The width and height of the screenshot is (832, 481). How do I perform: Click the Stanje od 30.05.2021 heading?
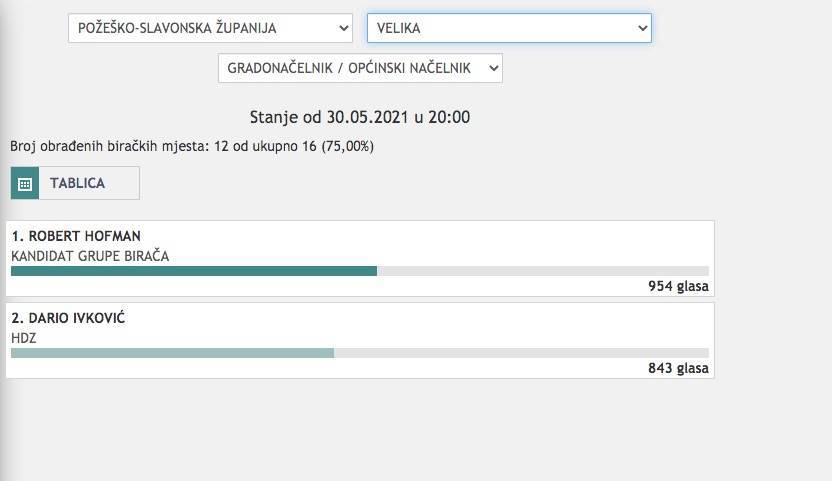coord(359,117)
